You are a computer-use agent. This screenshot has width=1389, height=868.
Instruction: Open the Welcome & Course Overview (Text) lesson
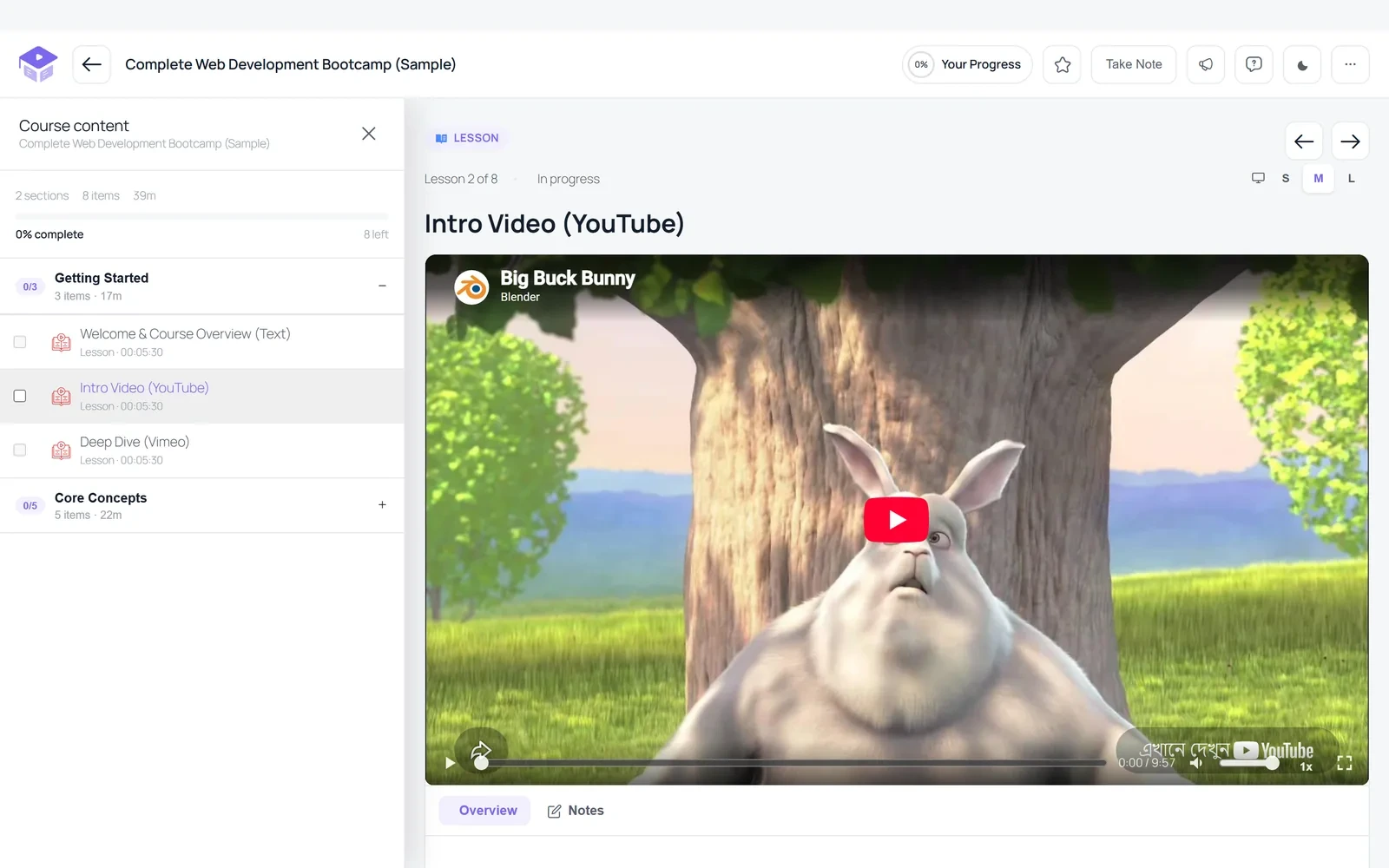(185, 334)
